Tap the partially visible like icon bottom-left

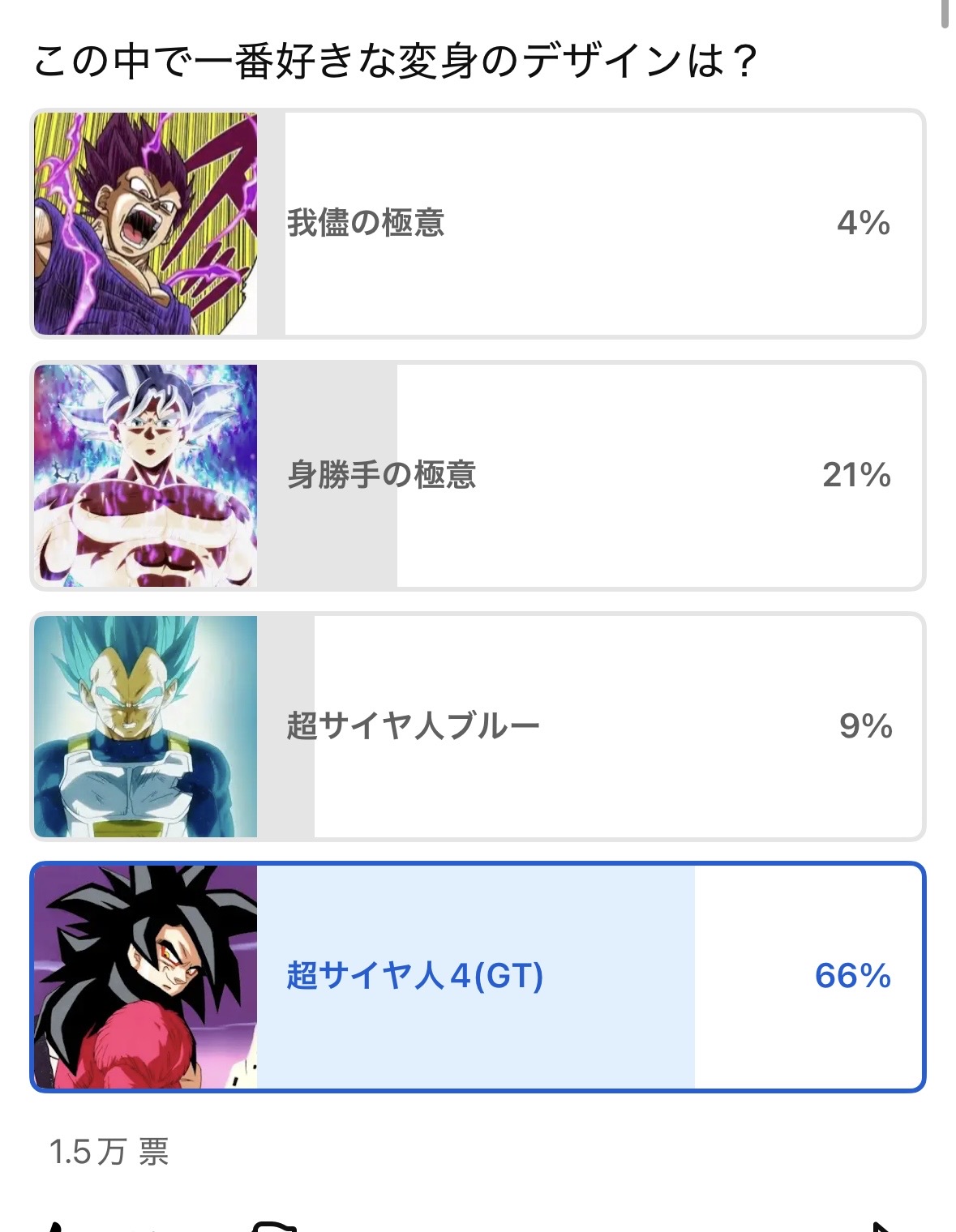[x=54, y=1226]
